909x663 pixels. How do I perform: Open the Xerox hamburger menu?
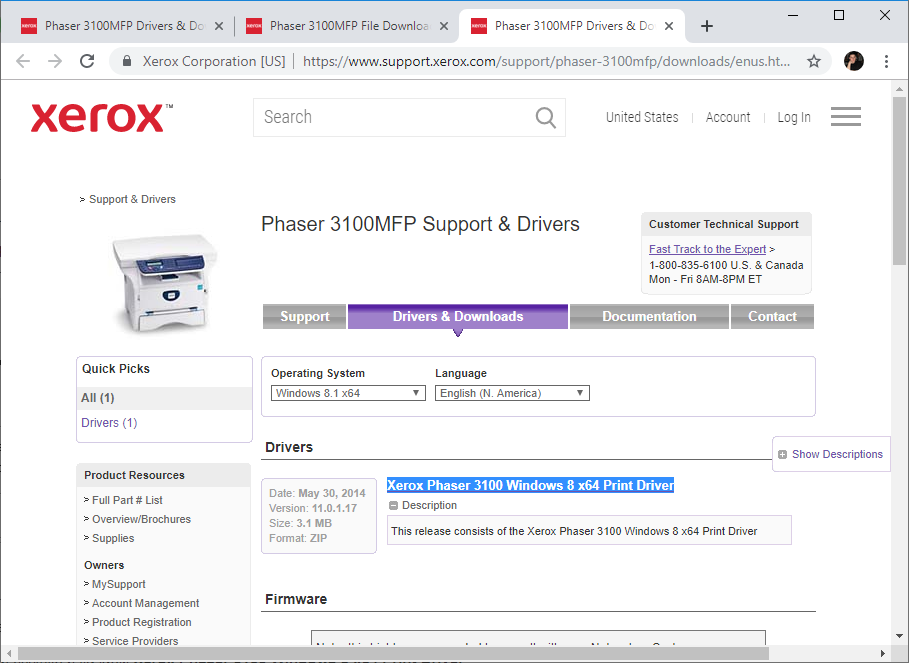coord(845,116)
